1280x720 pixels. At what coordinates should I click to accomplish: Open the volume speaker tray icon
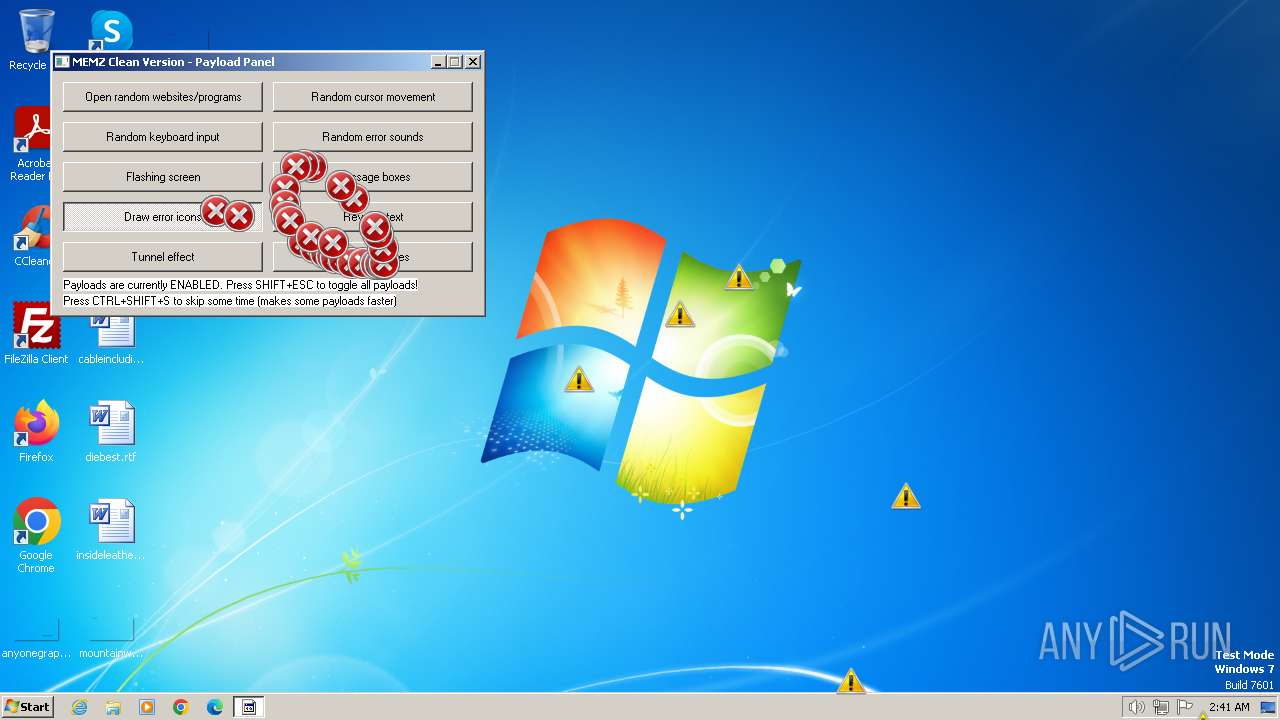(1136, 707)
